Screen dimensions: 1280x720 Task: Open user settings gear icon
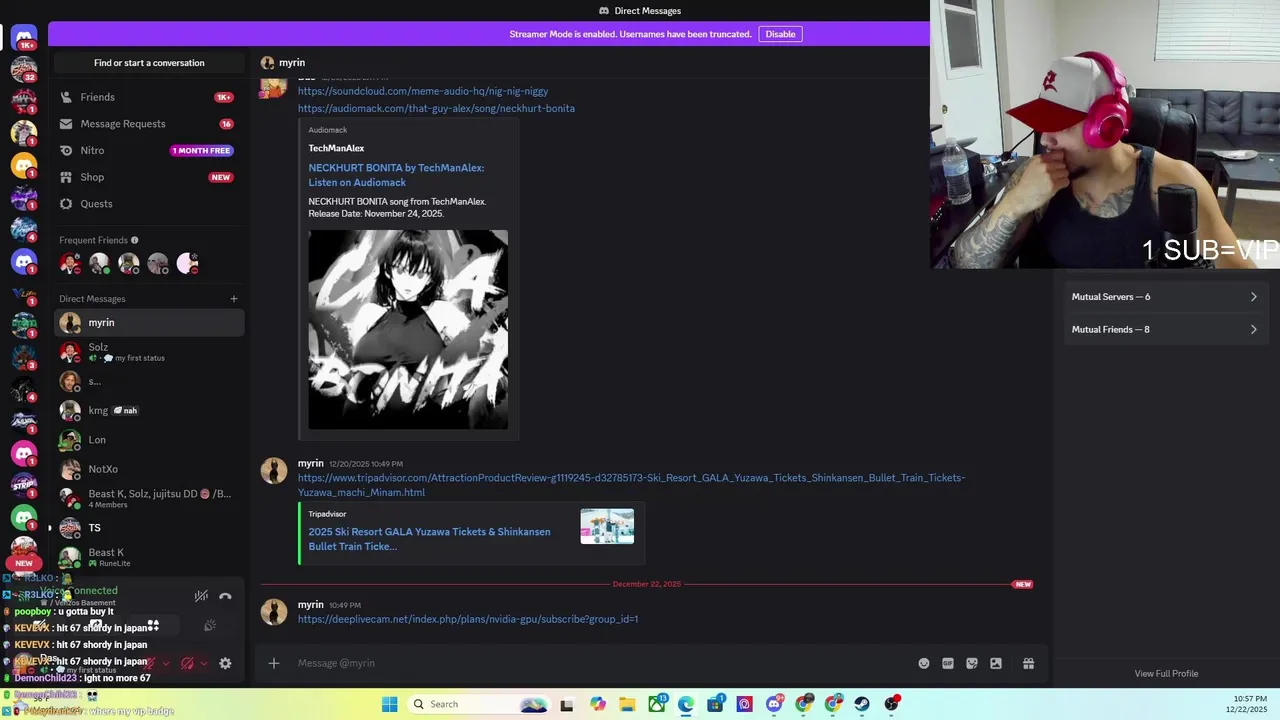click(x=225, y=663)
